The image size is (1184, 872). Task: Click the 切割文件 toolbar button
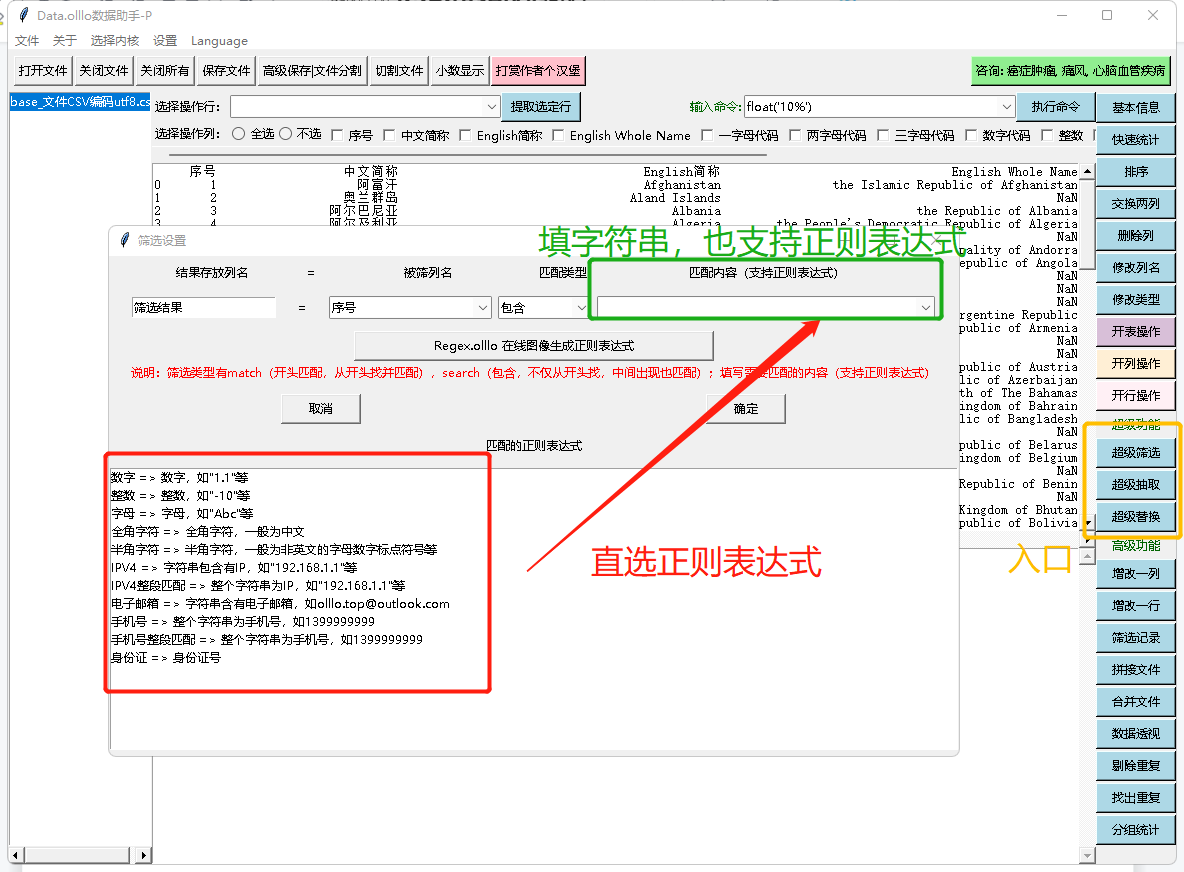(399, 71)
